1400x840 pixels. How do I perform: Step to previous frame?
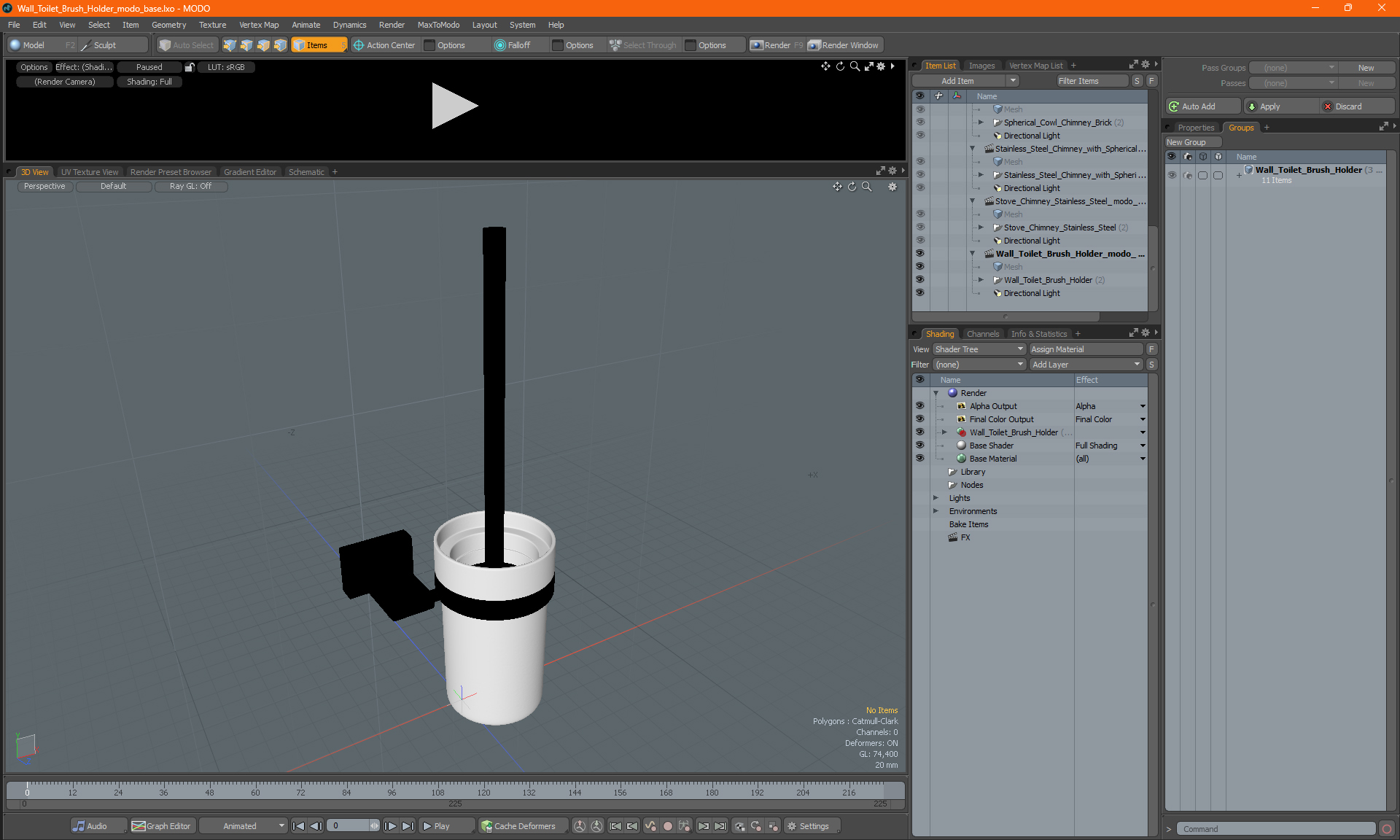(316, 826)
